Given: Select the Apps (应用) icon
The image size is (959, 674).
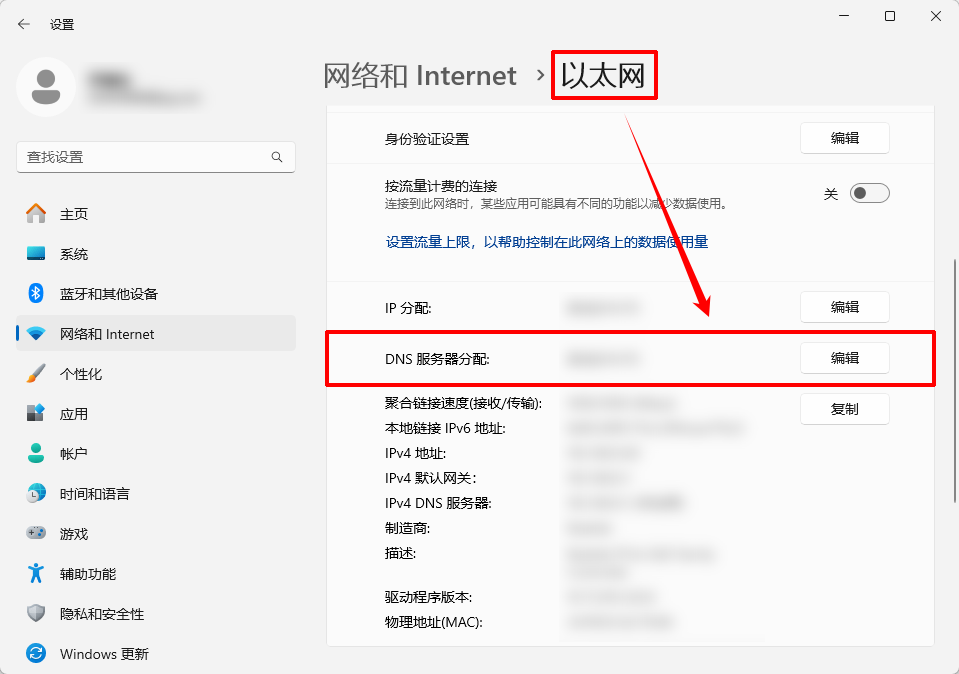Looking at the screenshot, I should [x=36, y=413].
